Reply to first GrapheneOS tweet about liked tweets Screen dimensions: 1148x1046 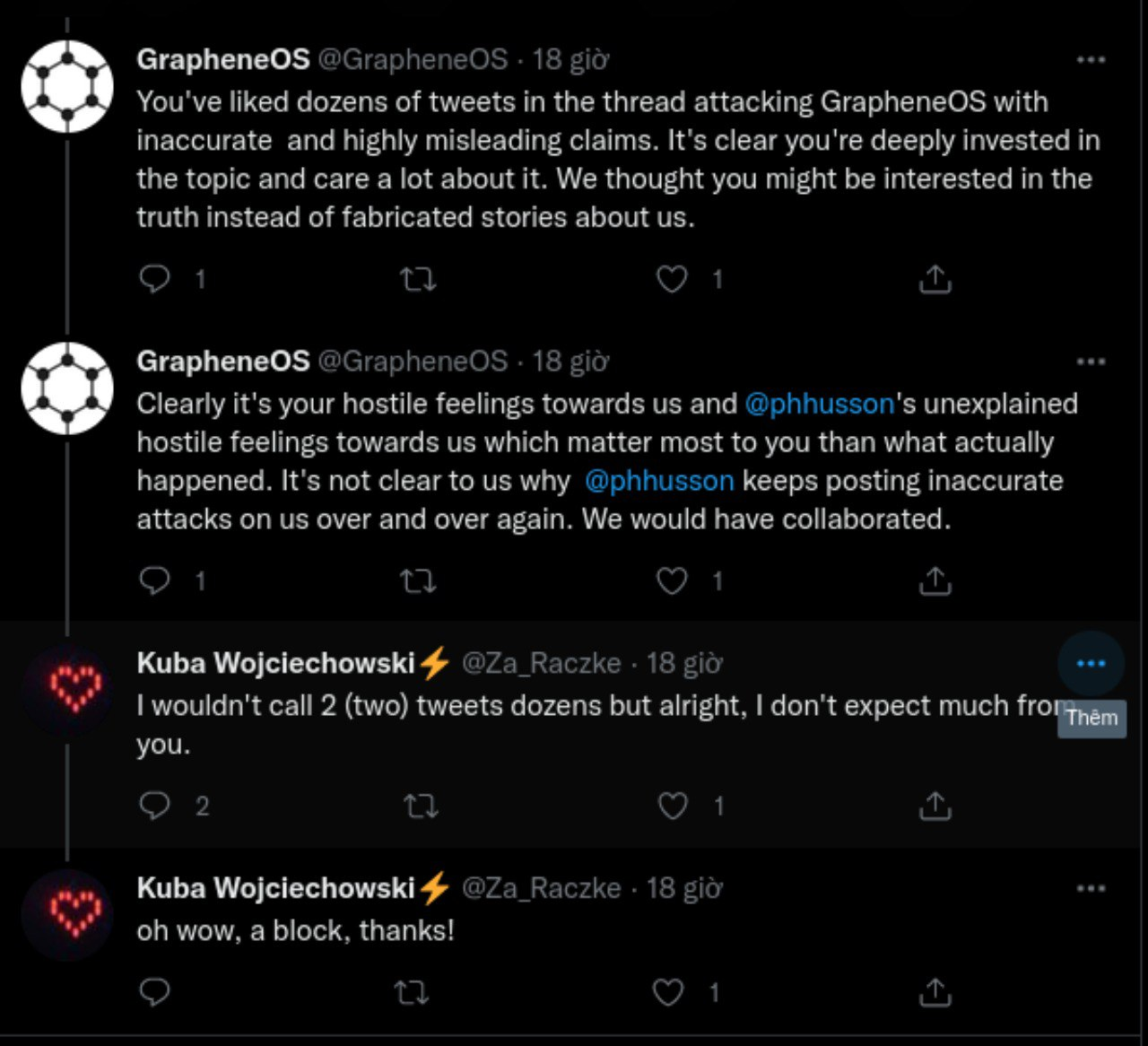(x=155, y=279)
